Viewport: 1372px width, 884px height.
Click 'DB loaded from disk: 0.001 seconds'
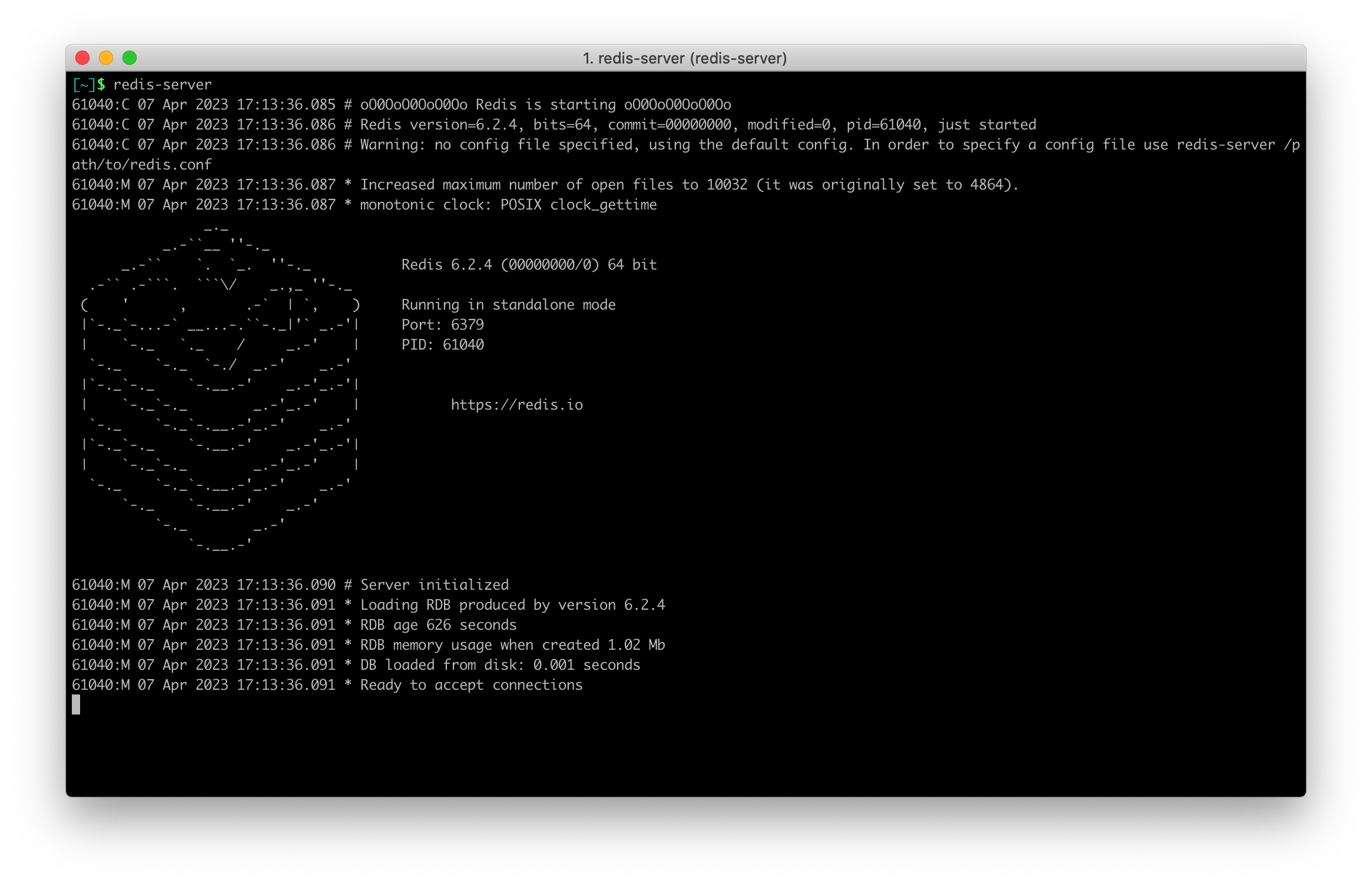(500, 665)
